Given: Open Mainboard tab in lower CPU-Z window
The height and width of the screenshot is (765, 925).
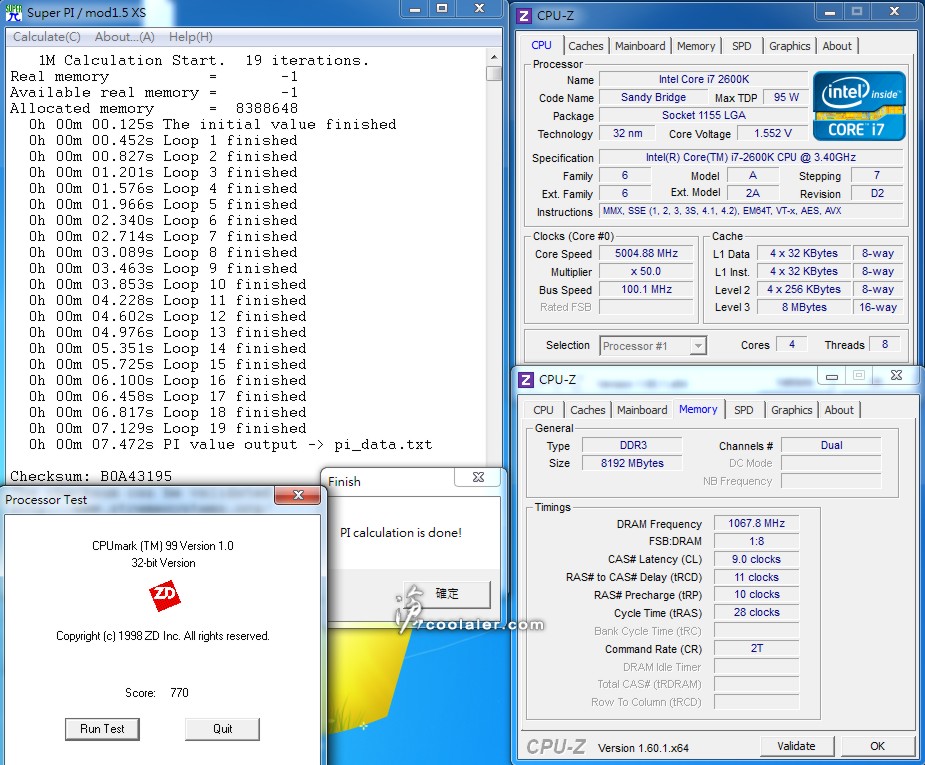Looking at the screenshot, I should (642, 410).
